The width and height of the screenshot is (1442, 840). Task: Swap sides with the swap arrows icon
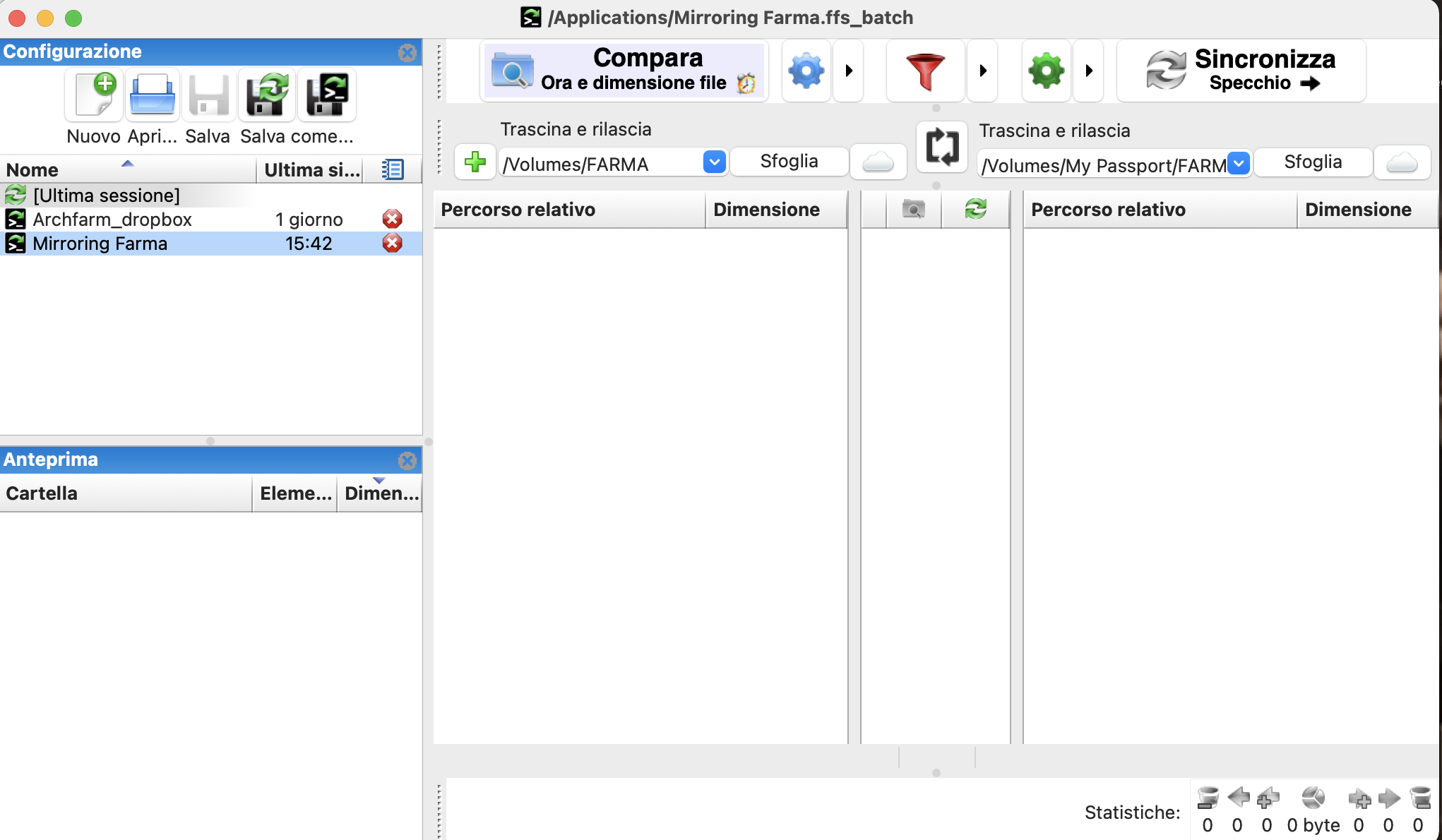pos(942,147)
